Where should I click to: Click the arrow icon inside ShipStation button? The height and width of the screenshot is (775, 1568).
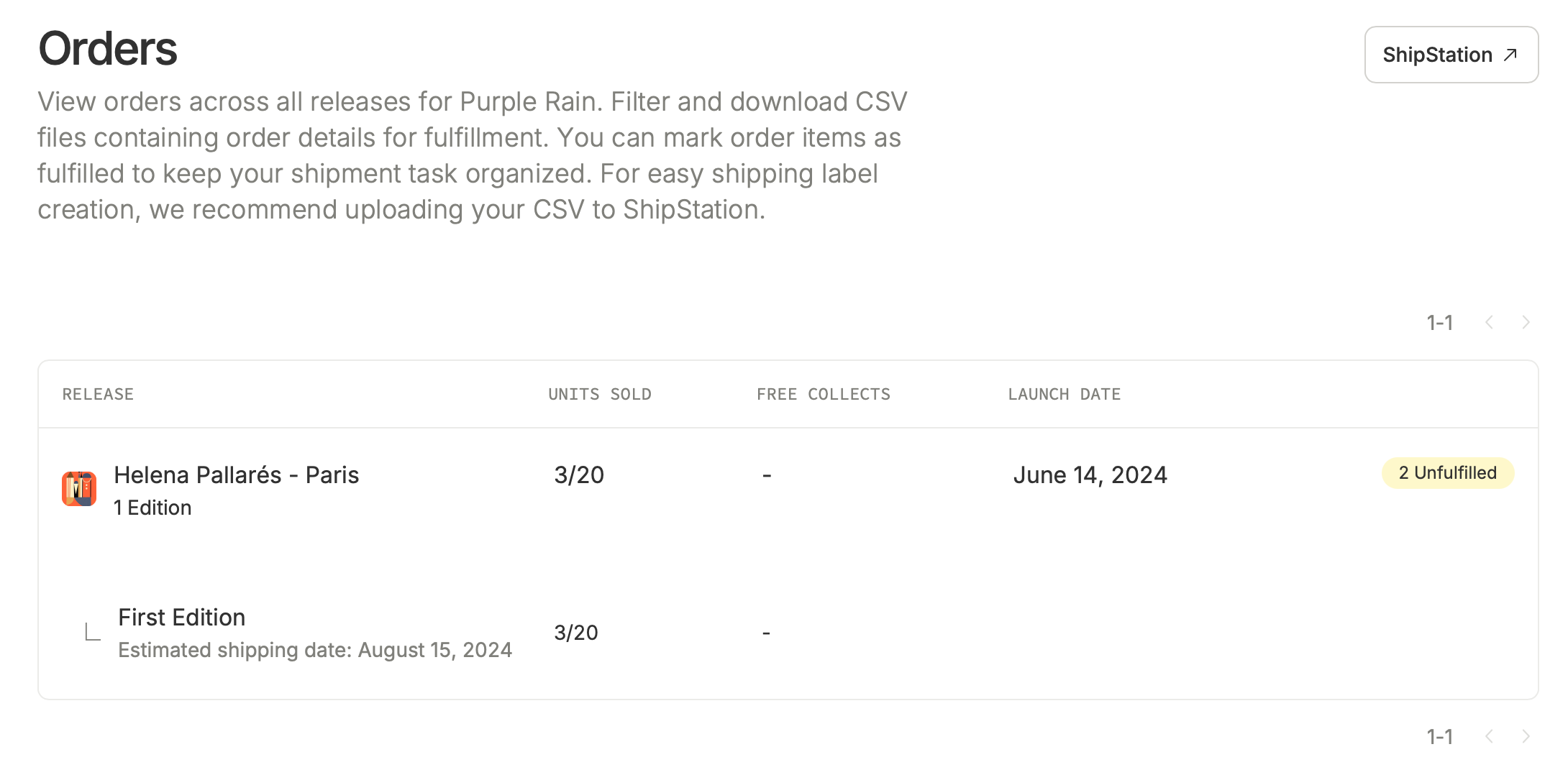(1510, 55)
